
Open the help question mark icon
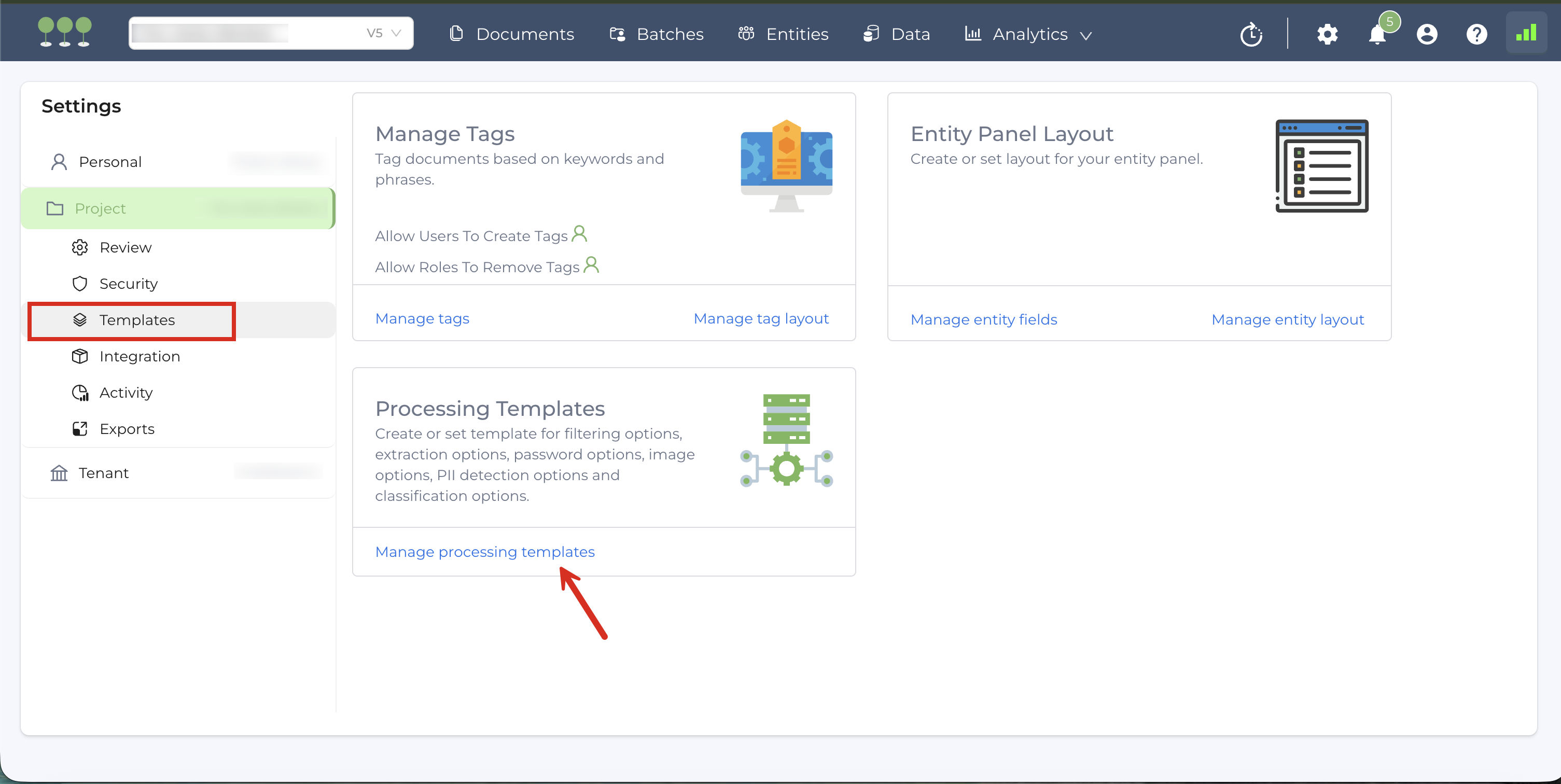coord(1476,34)
